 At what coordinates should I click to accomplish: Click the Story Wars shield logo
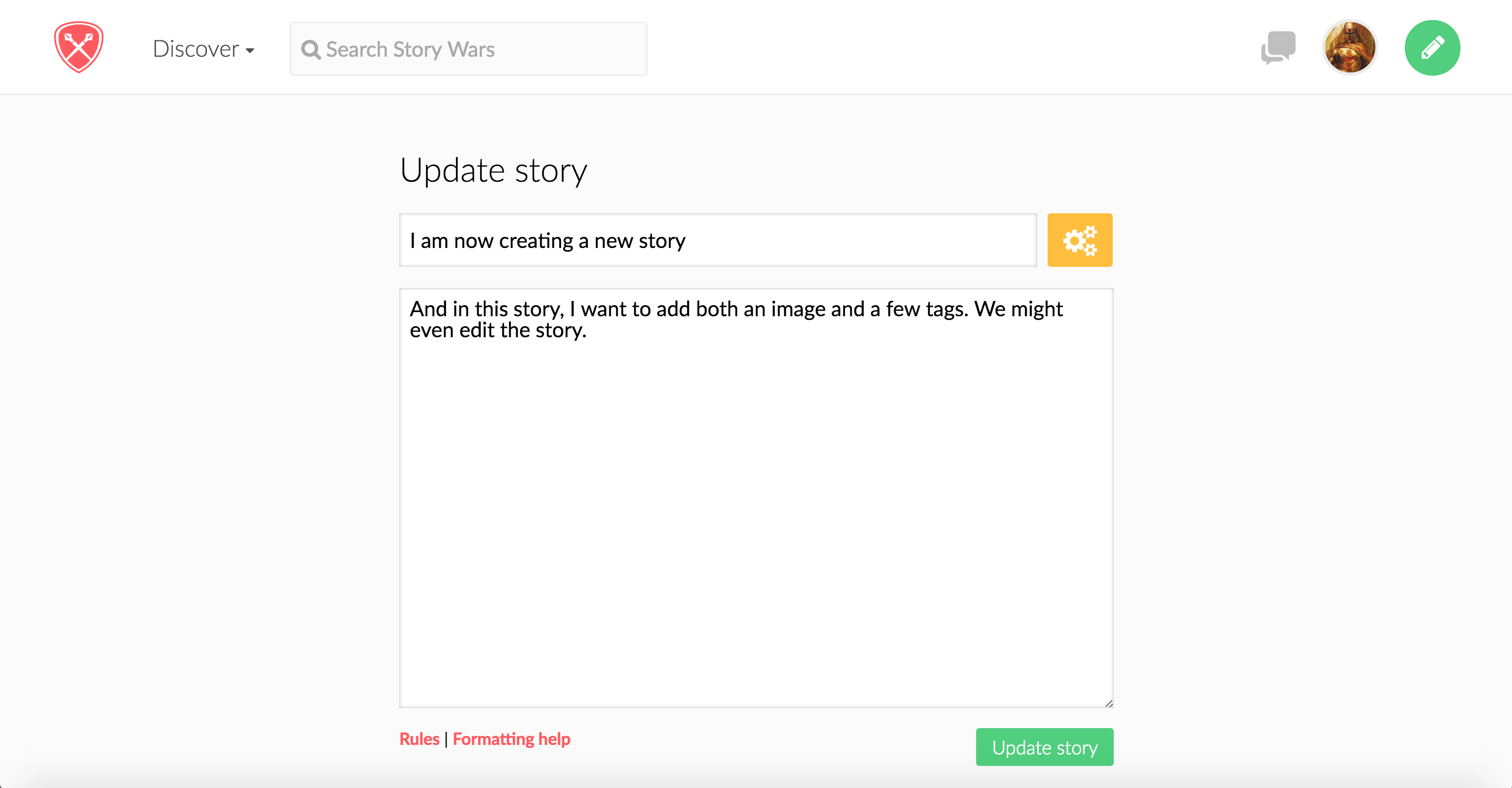[79, 47]
